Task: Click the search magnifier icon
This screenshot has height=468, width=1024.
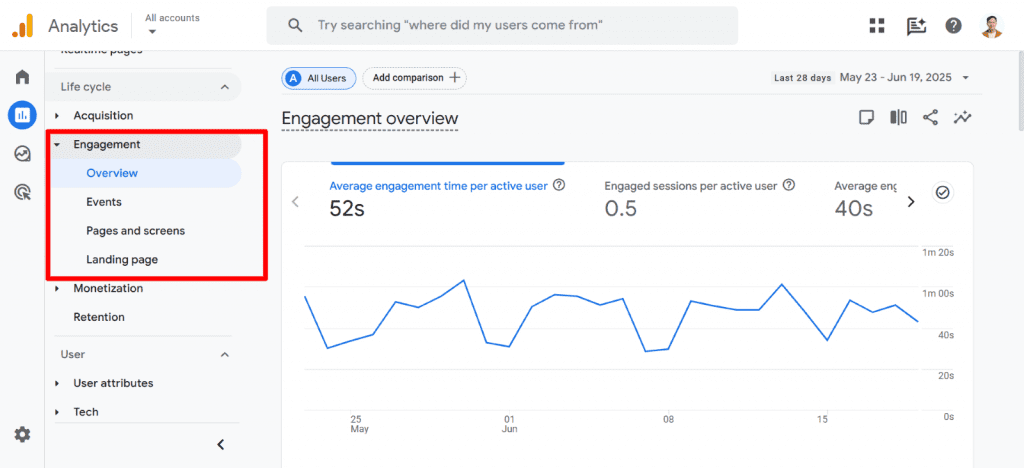Action: point(295,25)
